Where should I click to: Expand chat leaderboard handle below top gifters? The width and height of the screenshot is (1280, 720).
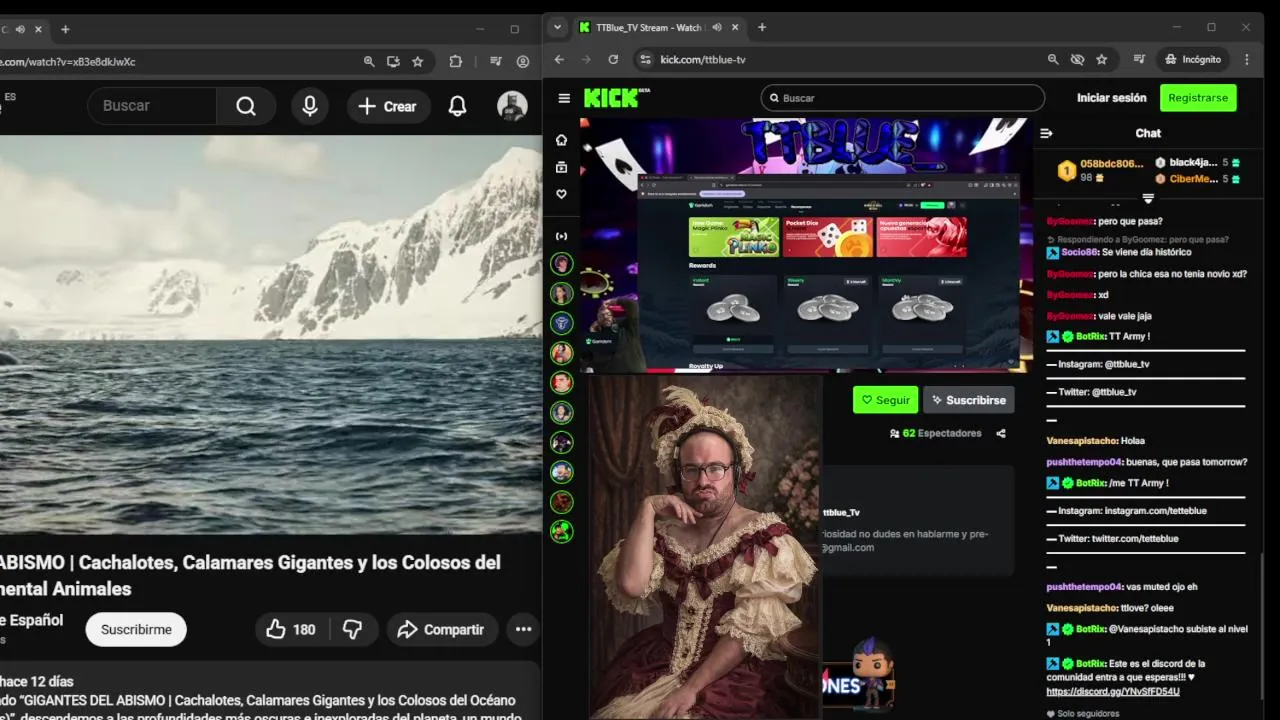pyautogui.click(x=1148, y=198)
